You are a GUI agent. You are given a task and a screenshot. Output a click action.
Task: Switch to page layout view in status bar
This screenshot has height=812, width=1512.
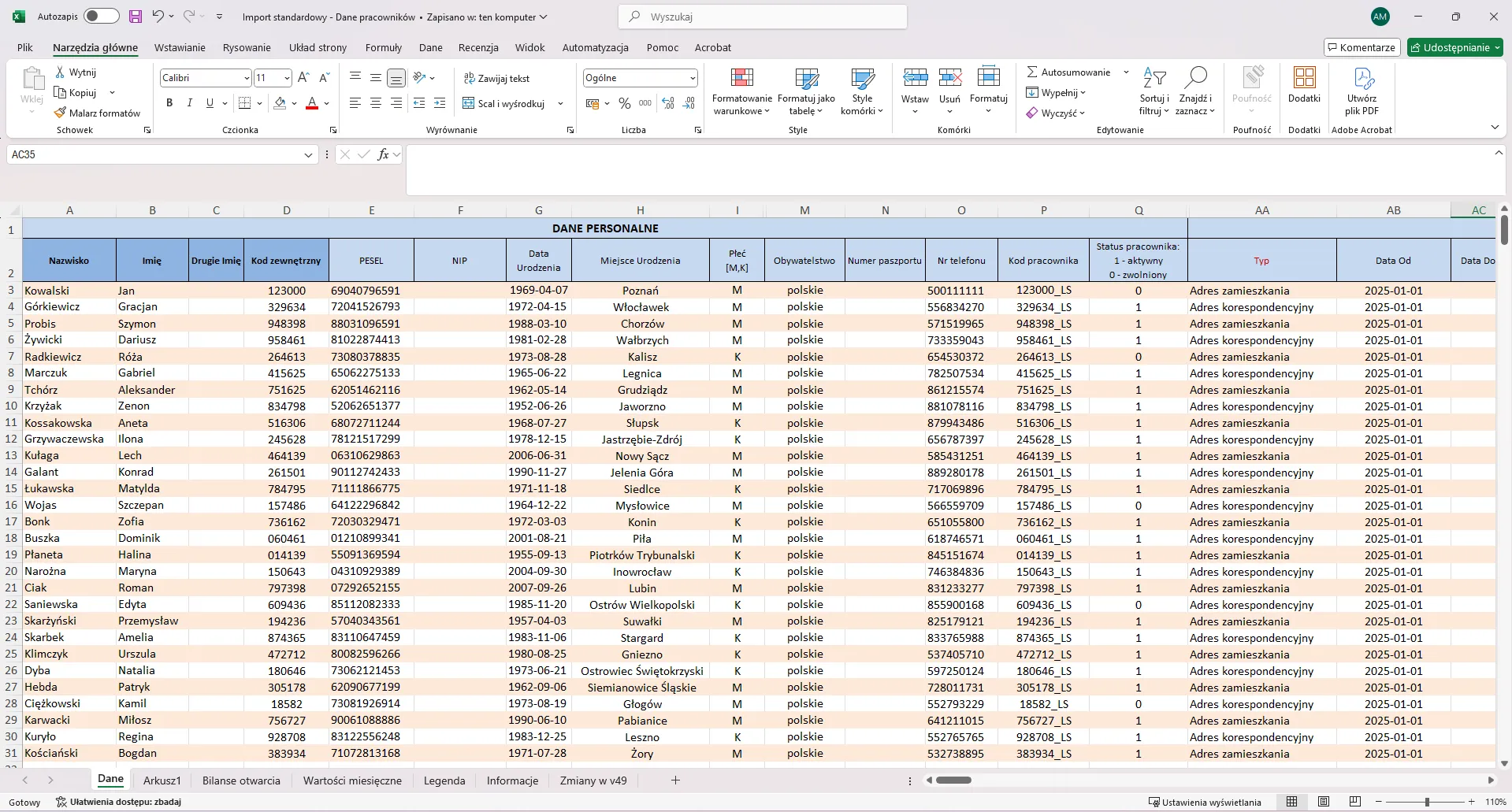pos(1324,802)
